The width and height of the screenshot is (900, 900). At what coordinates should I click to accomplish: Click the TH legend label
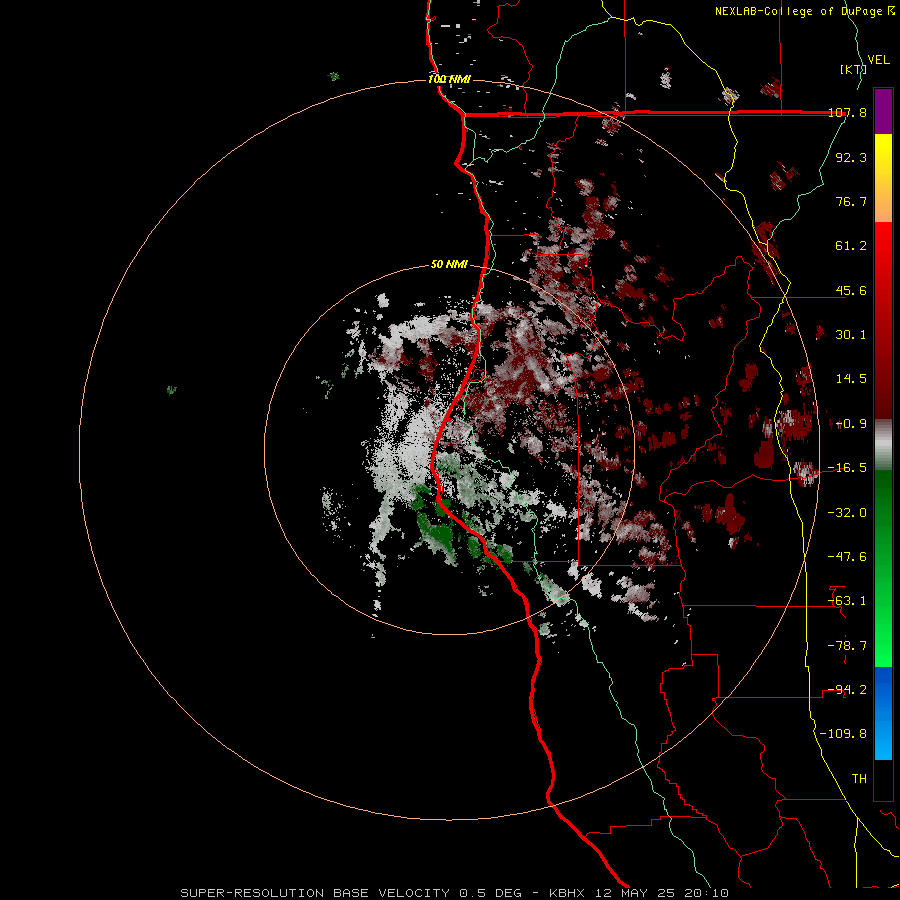click(859, 779)
